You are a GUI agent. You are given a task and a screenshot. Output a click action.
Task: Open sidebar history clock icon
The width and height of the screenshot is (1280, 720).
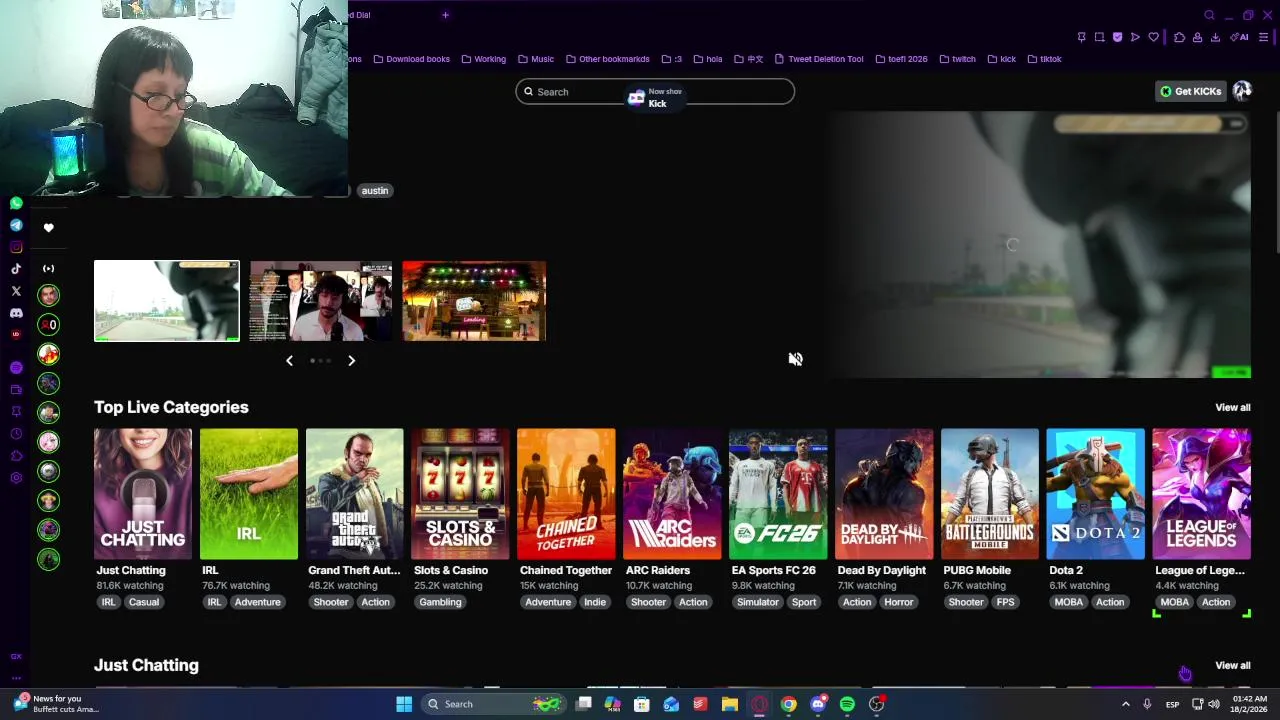(x=16, y=434)
